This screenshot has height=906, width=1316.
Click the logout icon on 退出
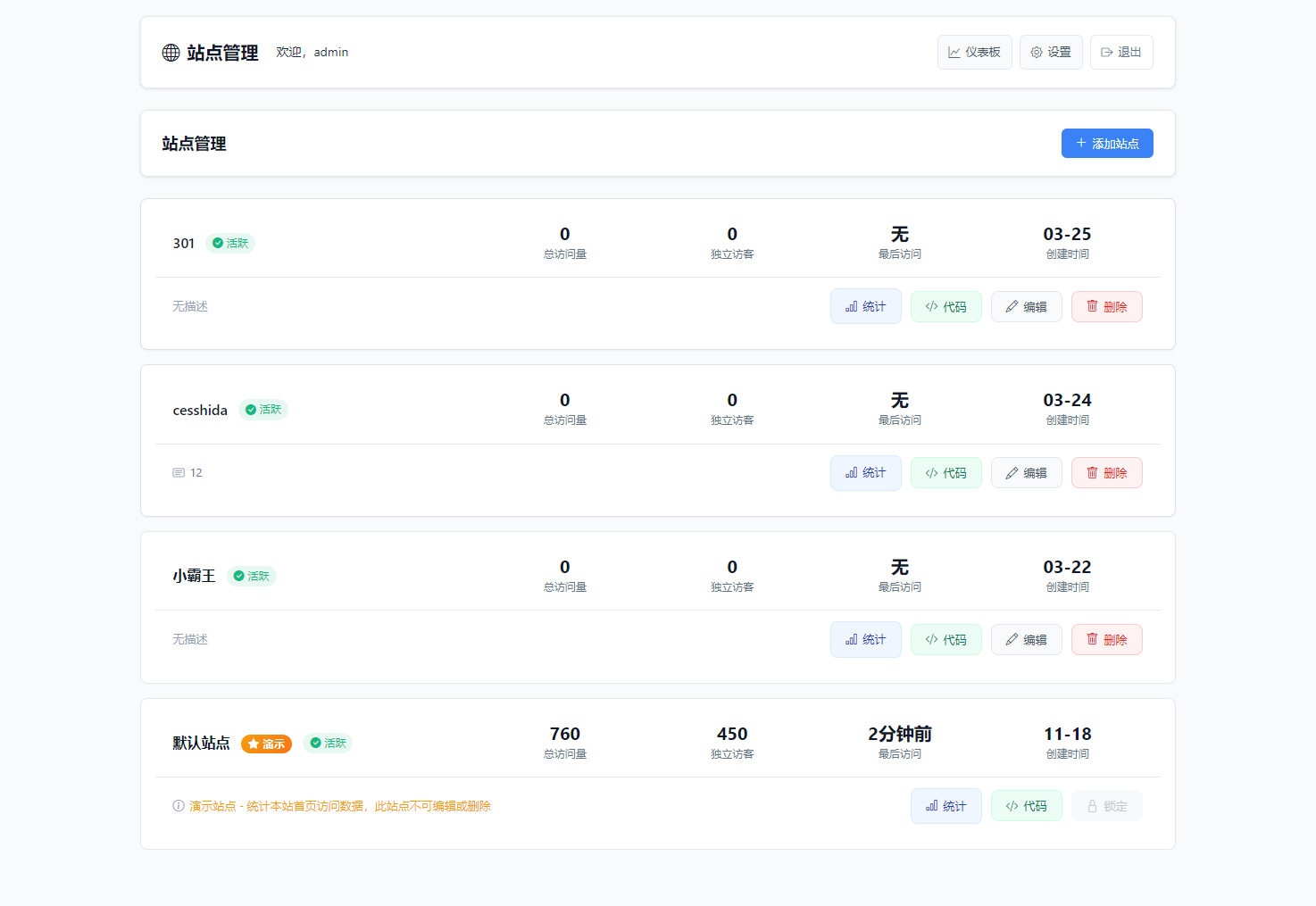[x=1106, y=52]
